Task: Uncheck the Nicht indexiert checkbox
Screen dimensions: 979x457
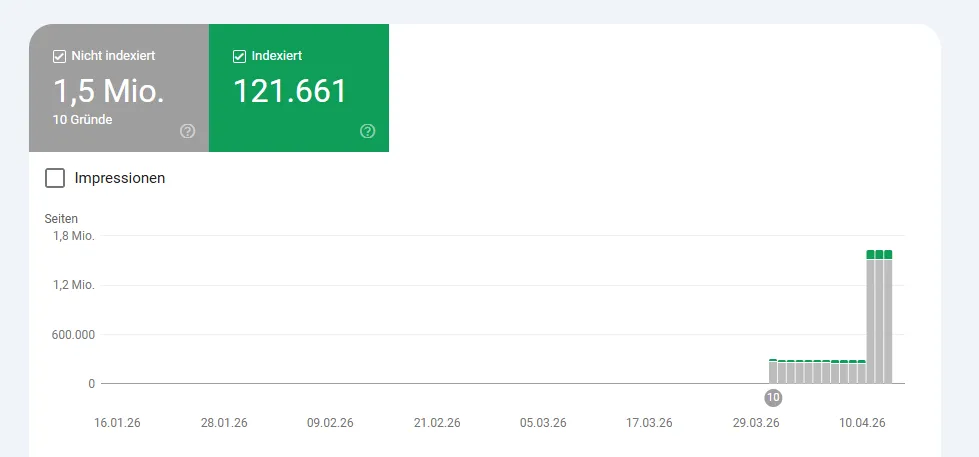Action: click(59, 56)
